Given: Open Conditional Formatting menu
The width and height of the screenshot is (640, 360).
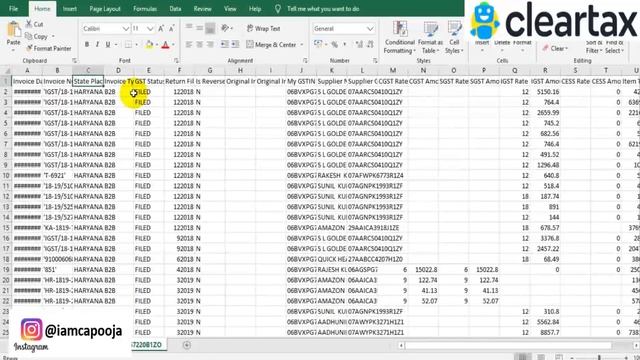Looking at the screenshot, I should pos(400,38).
